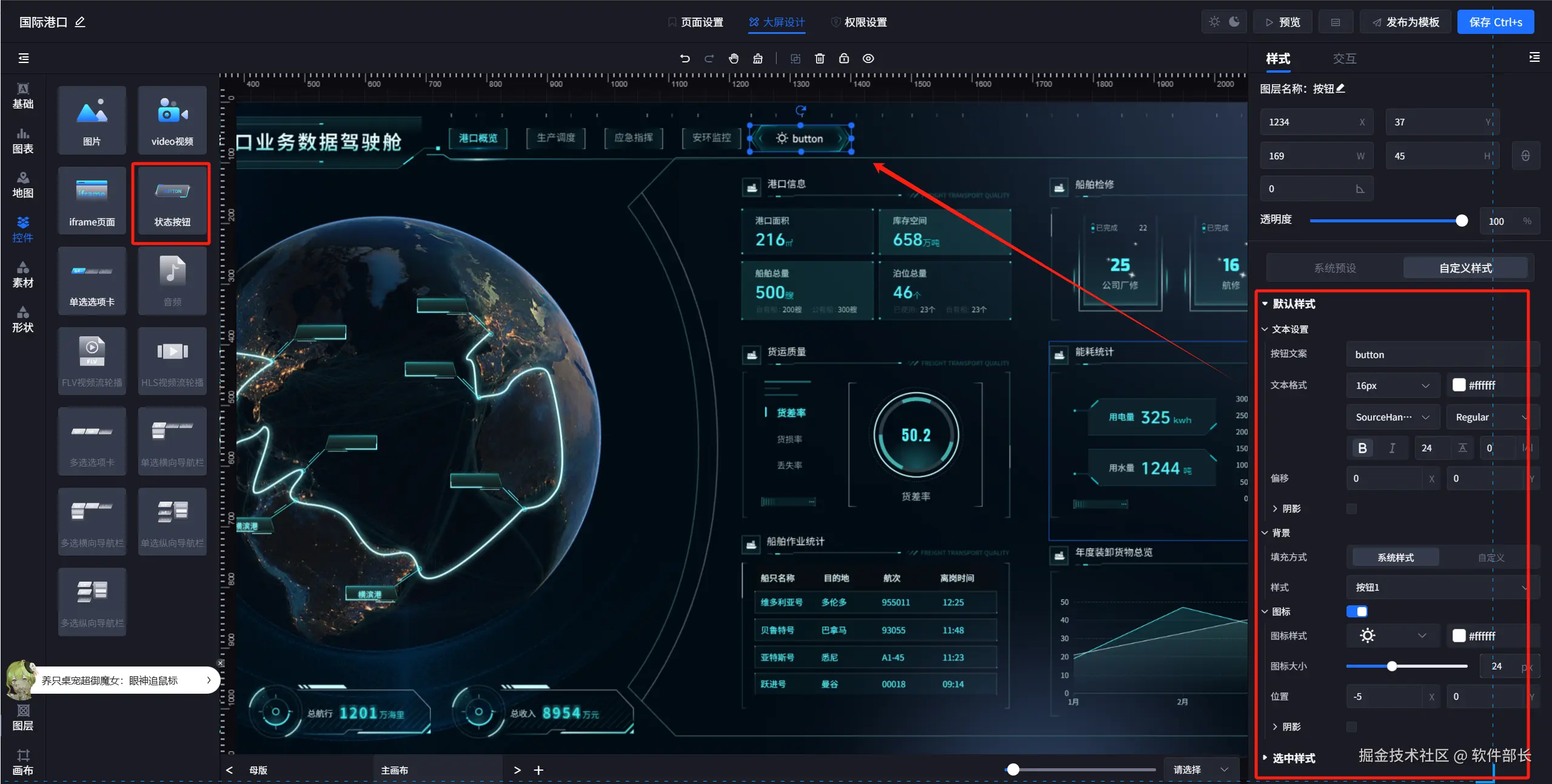1552x784 pixels.
Task: Click the white text color swatch
Action: (1459, 385)
